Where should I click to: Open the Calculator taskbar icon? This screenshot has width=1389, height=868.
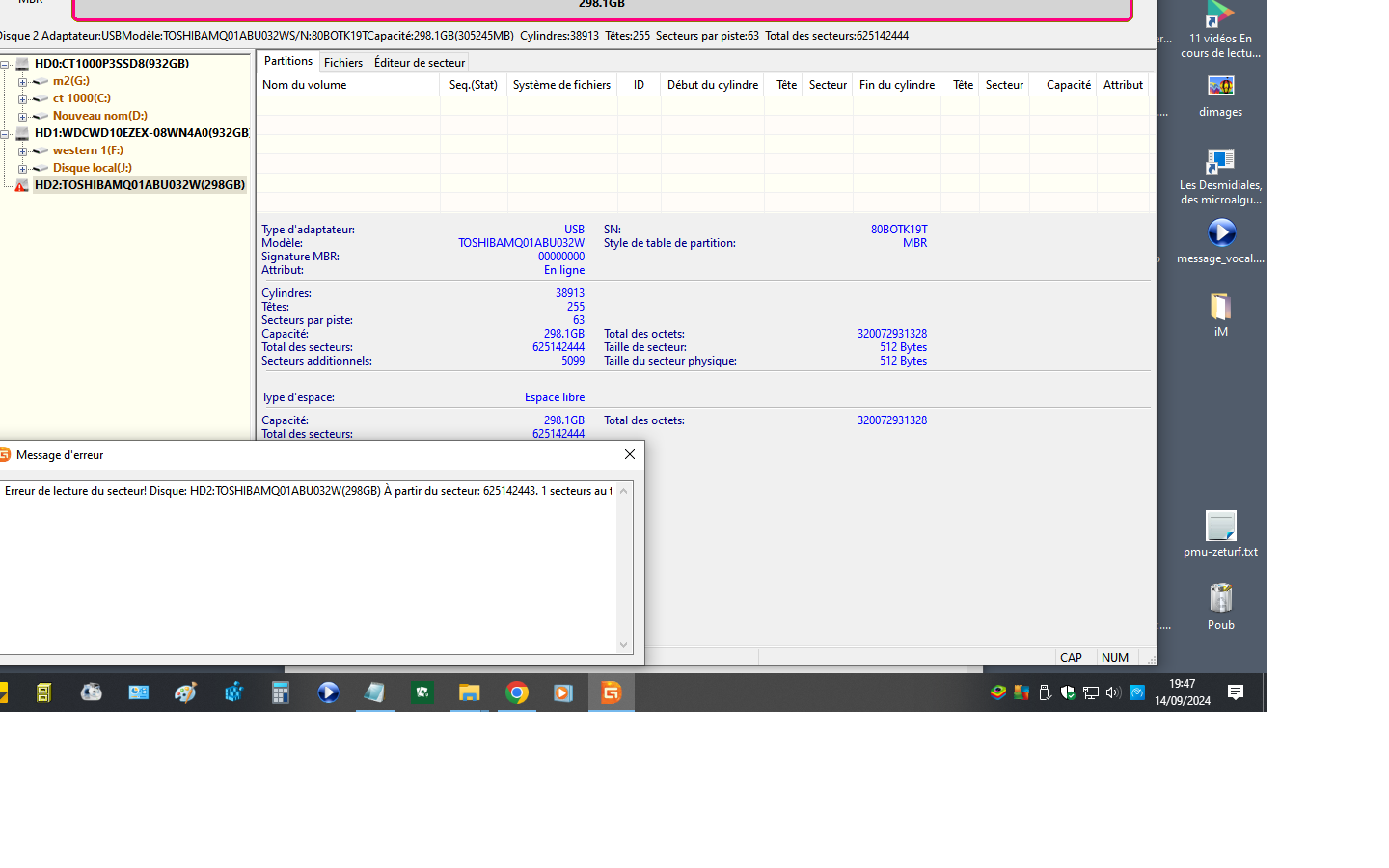click(281, 692)
